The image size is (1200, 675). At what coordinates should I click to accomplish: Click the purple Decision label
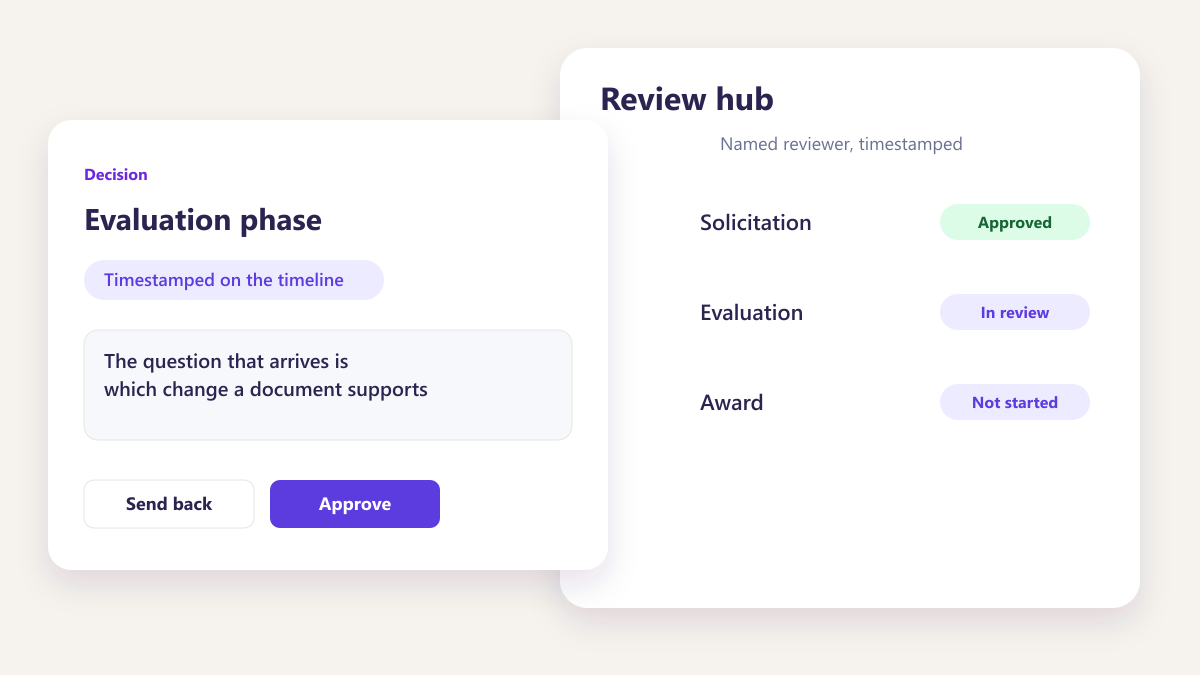116,175
